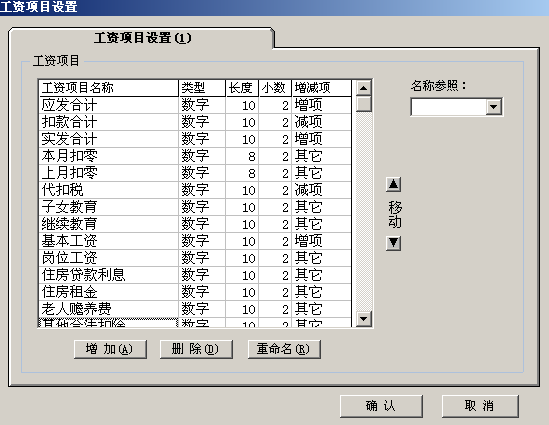This screenshot has width=549, height=425.
Task: Click 其它 cell in 老人赡养费 row
Action: click(x=321, y=309)
